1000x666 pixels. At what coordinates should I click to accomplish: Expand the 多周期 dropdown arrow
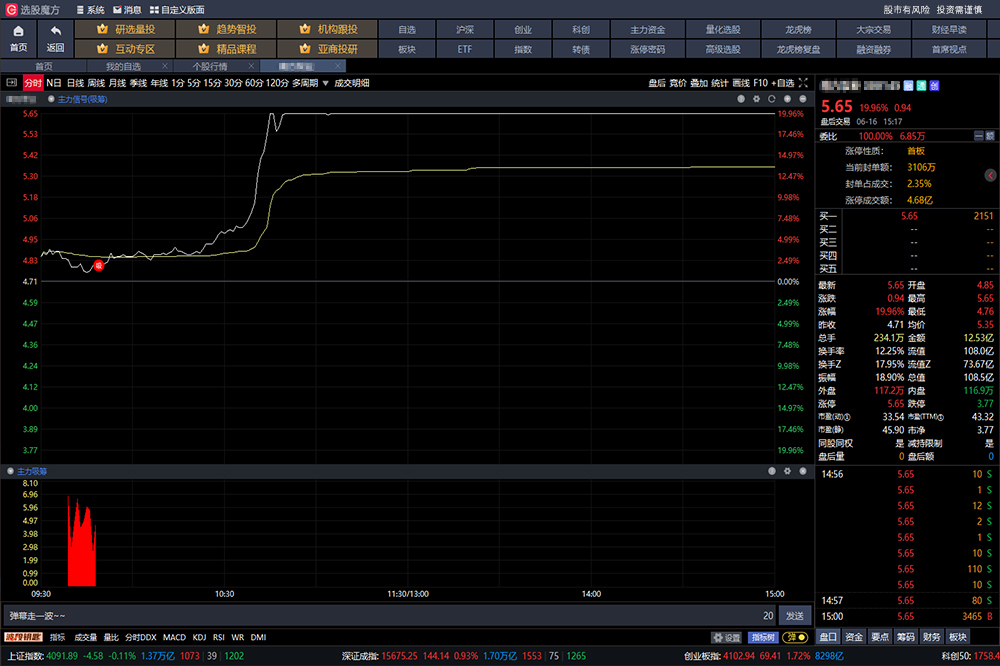click(x=325, y=83)
